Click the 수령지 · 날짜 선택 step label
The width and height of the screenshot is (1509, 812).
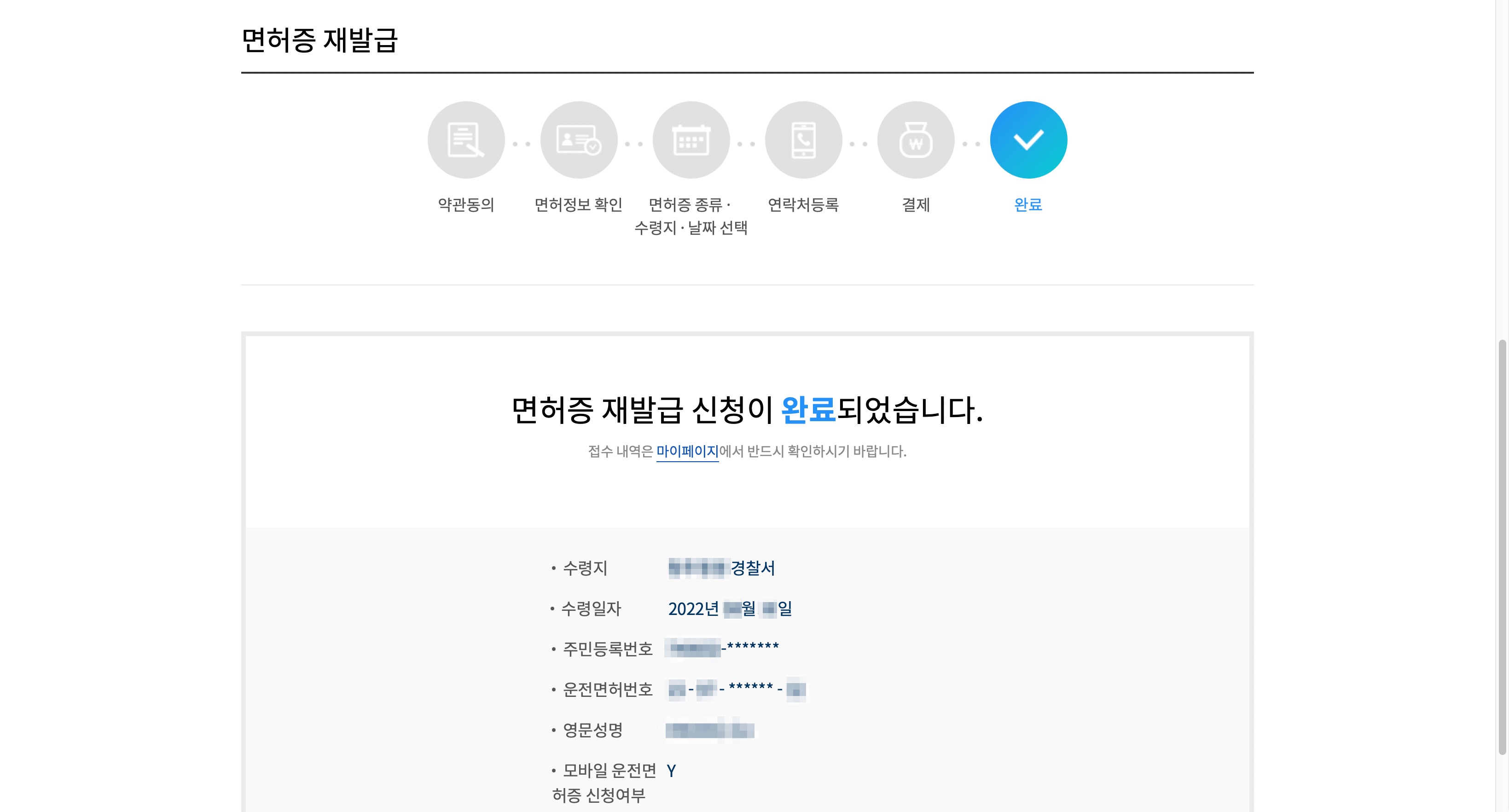[691, 227]
